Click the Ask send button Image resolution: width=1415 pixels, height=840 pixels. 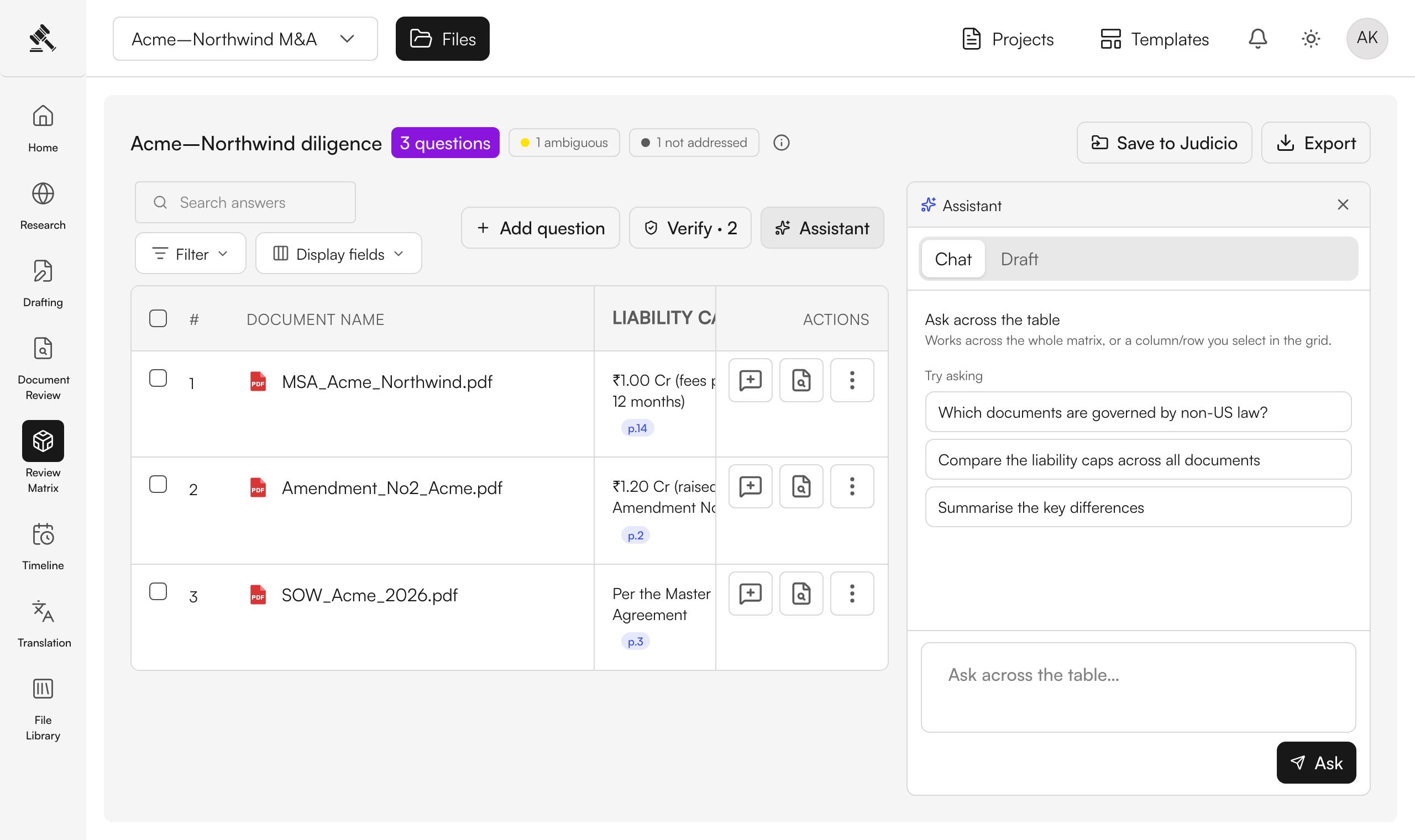click(x=1316, y=763)
